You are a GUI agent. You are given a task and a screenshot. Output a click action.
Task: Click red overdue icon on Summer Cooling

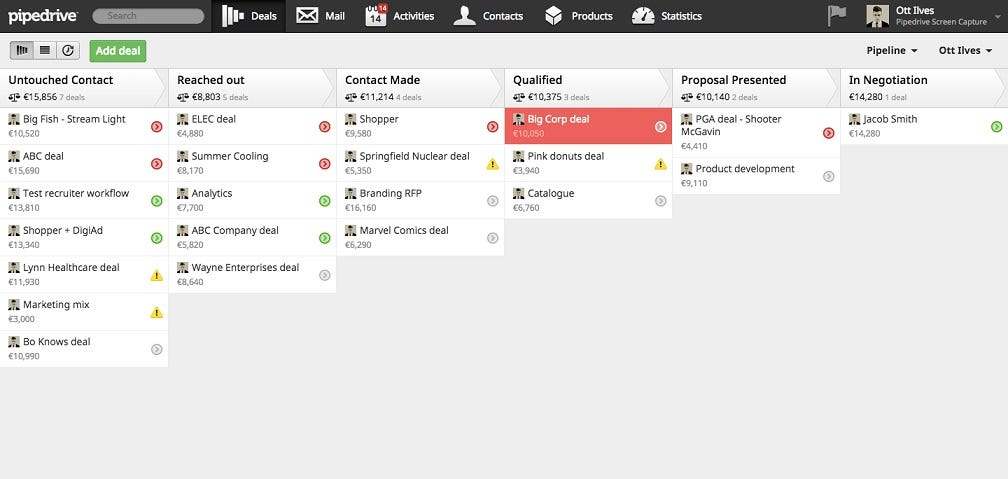pyautogui.click(x=325, y=164)
